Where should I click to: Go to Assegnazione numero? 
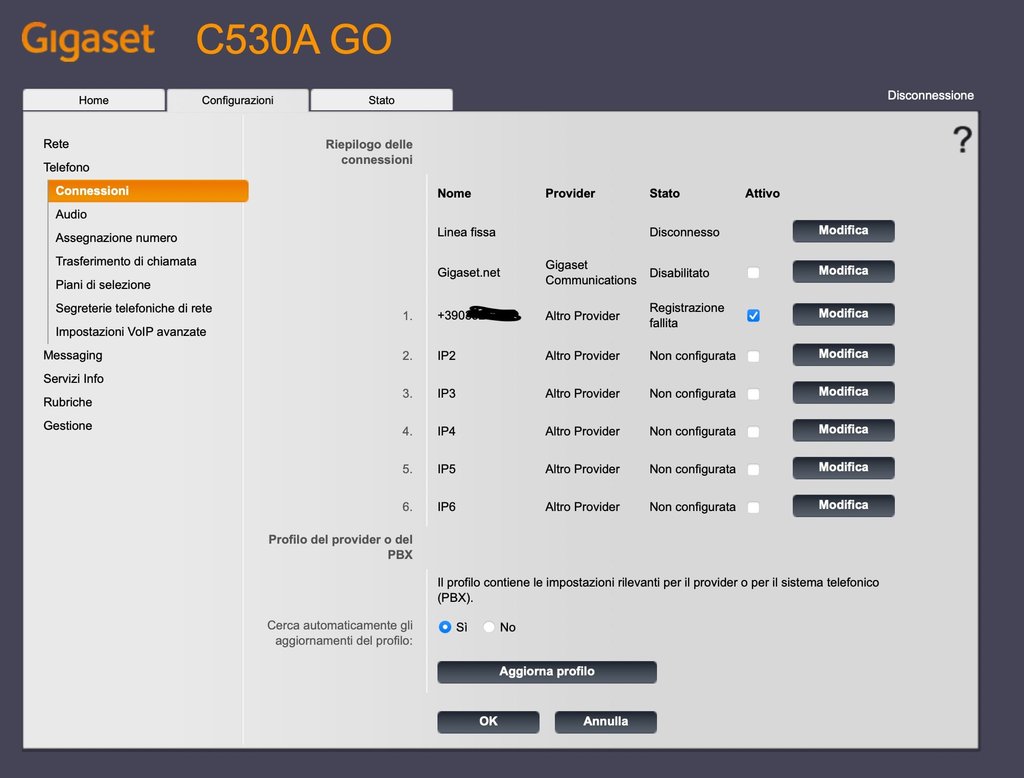(x=116, y=238)
